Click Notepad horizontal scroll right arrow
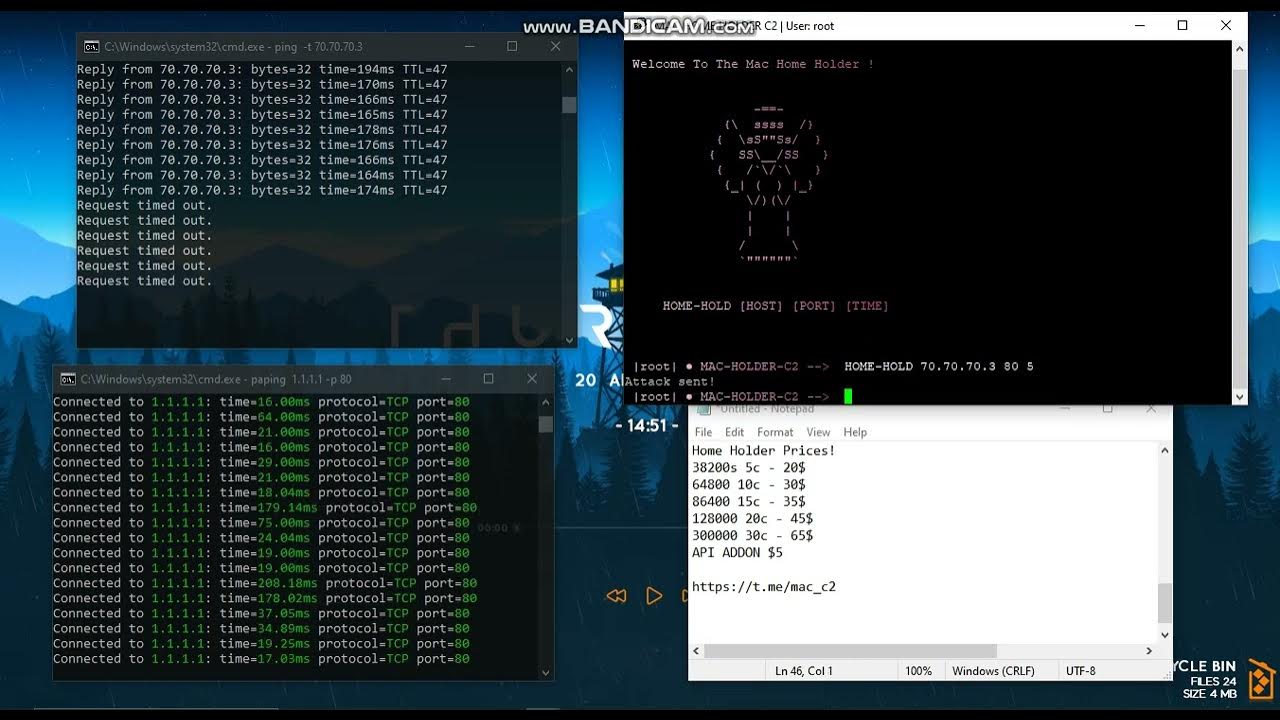The image size is (1280, 720). pos(1150,651)
